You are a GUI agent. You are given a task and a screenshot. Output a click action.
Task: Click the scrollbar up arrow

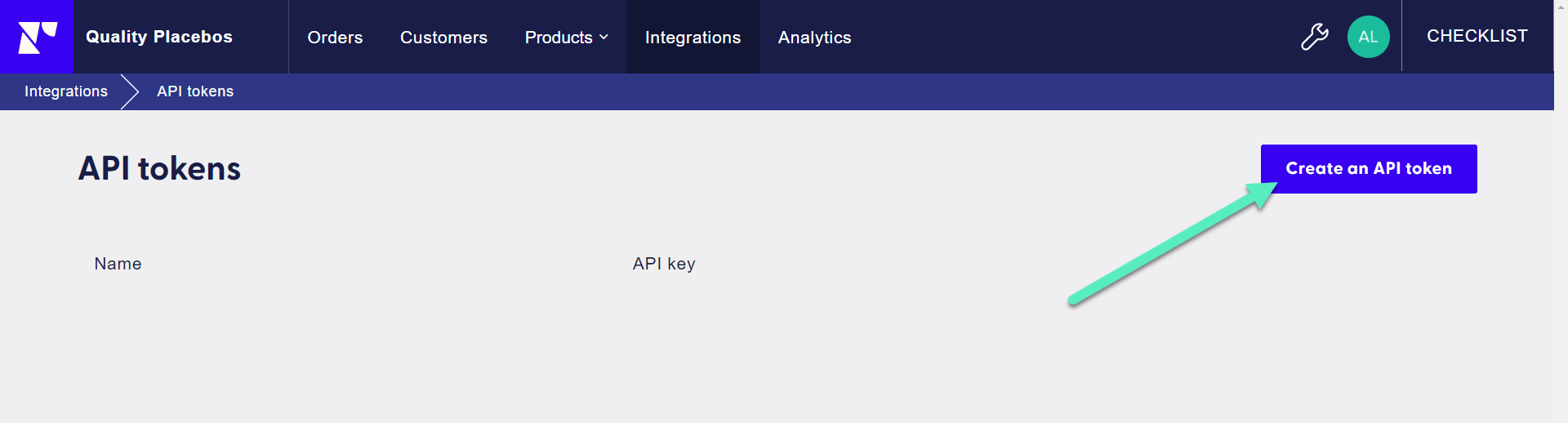tap(1561, 7)
